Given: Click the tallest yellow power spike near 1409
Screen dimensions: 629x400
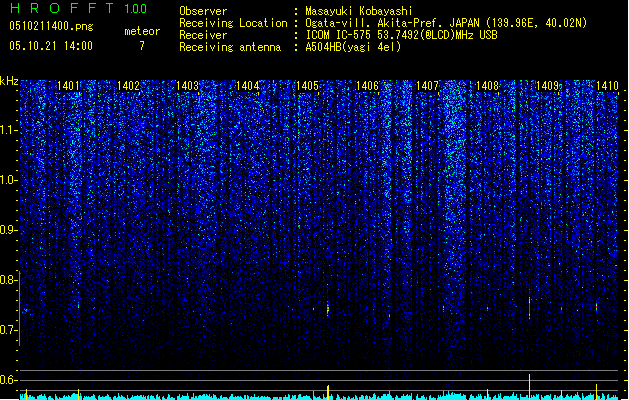Looking at the screenshot, I should point(530,387).
